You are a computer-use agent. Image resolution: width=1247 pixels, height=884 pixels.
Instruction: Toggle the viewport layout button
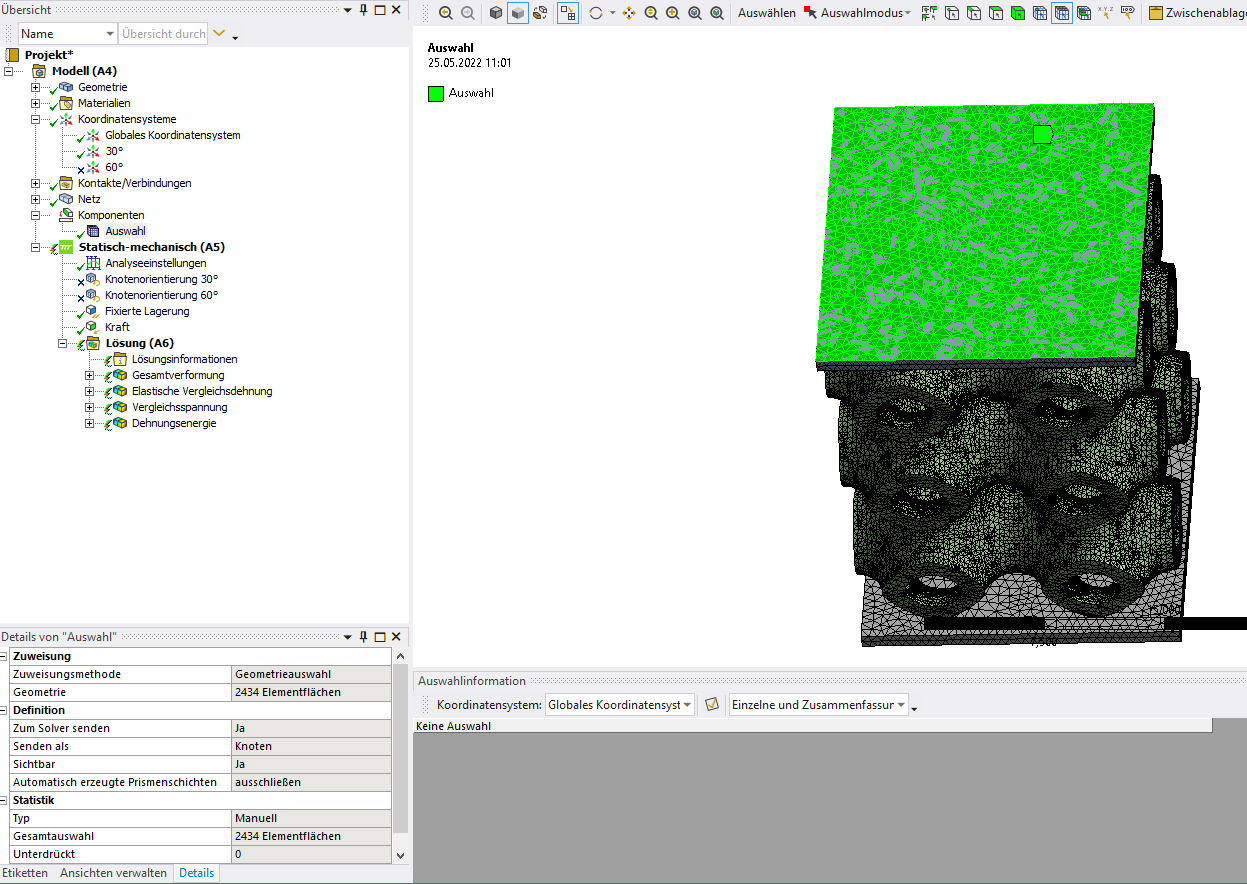pos(567,13)
